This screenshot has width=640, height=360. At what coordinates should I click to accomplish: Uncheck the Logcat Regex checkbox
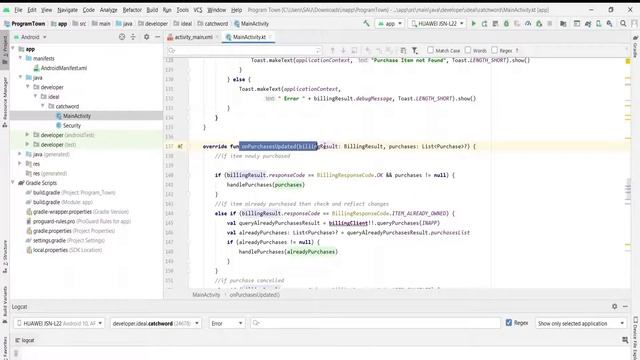[509, 322]
